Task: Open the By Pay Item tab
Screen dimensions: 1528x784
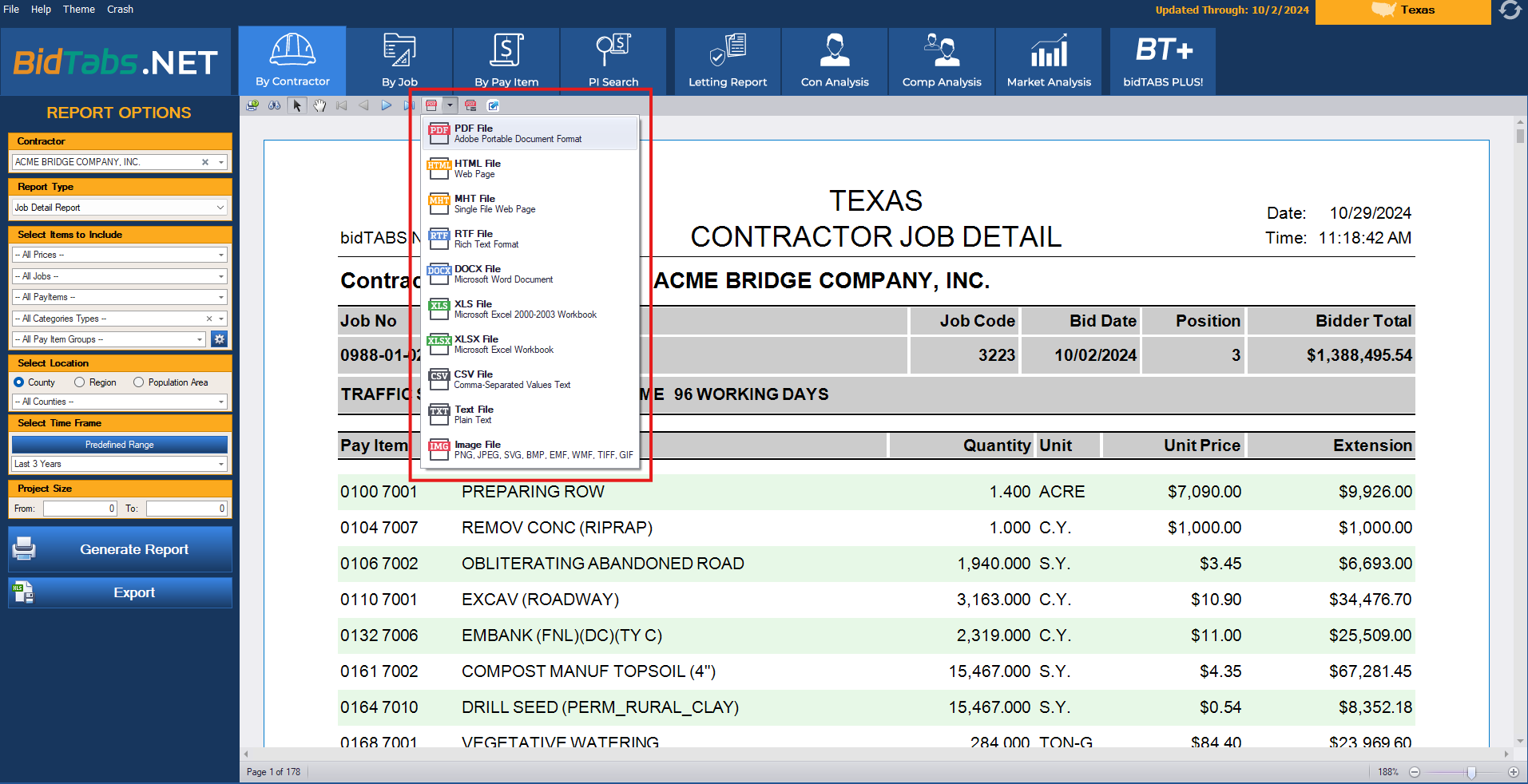Action: pyautogui.click(x=506, y=61)
